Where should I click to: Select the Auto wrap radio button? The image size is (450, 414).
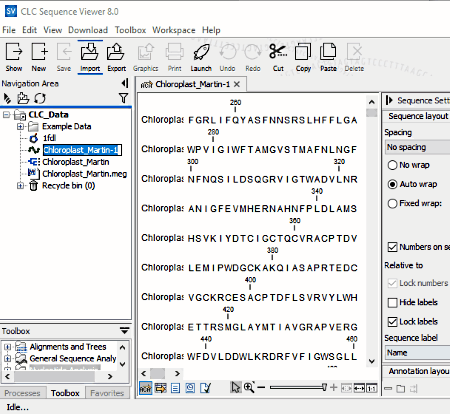392,184
